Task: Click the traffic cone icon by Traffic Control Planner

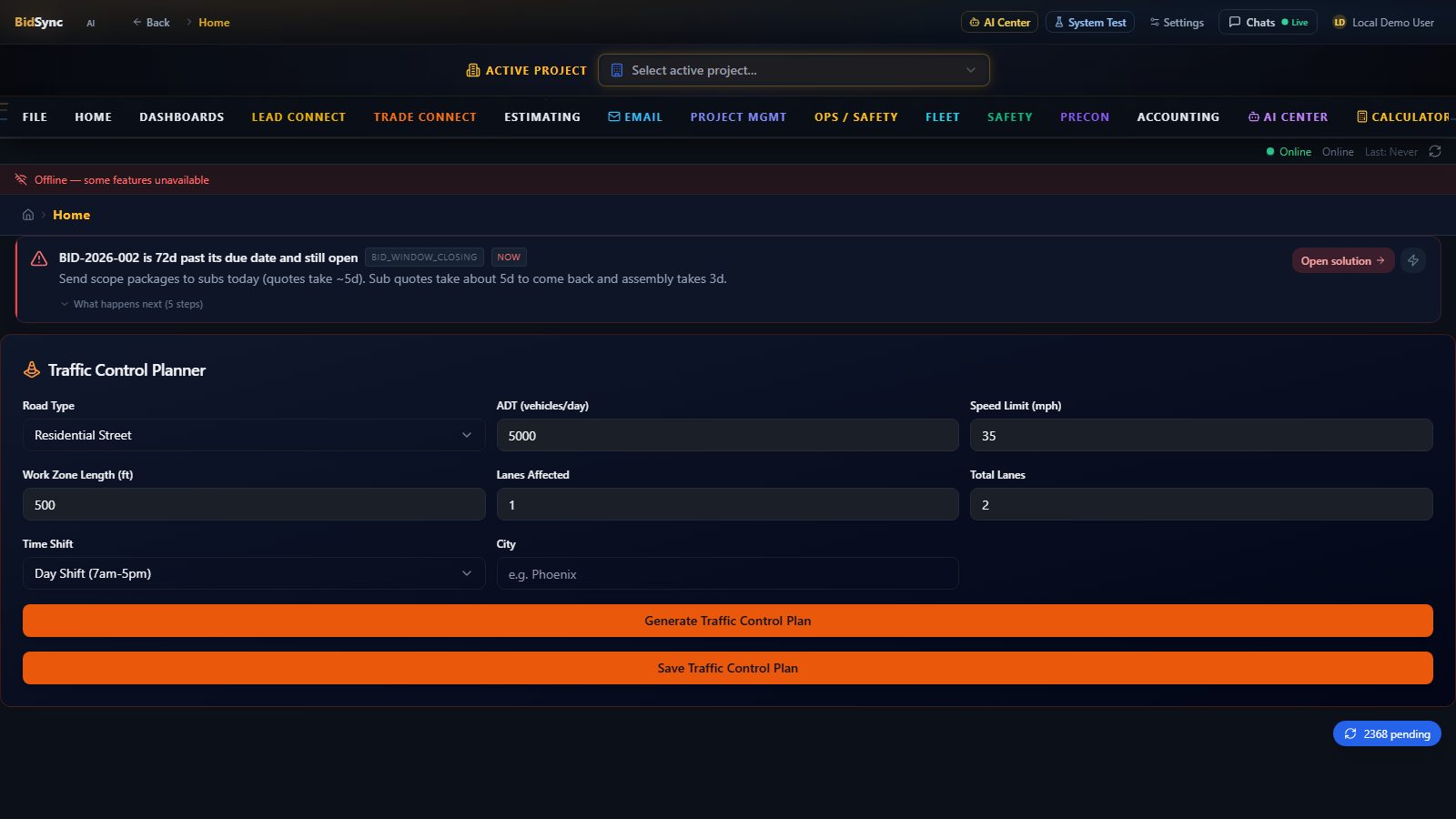Action: [32, 369]
